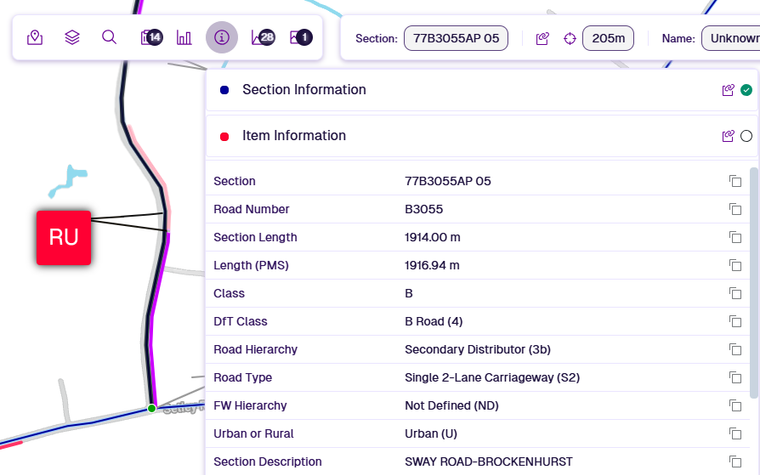Click the Name field showing Unknown
Image resolution: width=760 pixels, height=475 pixels.
[731, 38]
